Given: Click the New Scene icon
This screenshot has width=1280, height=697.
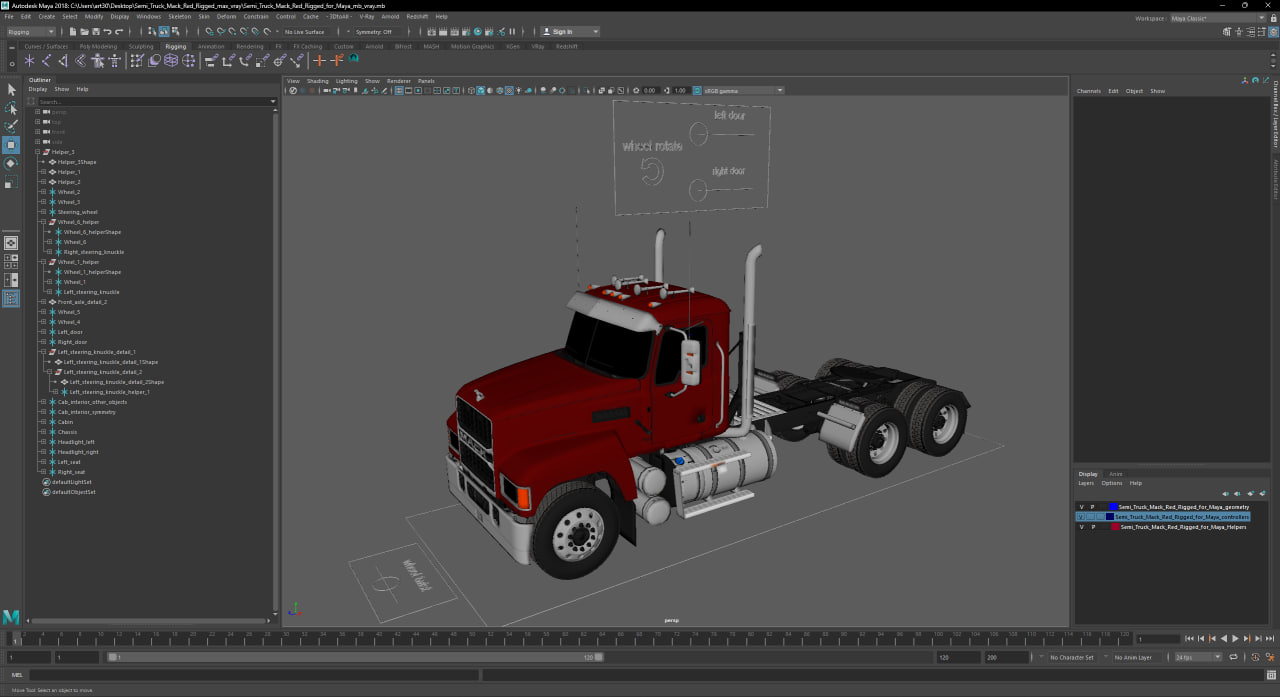Looking at the screenshot, I should (x=71, y=32).
